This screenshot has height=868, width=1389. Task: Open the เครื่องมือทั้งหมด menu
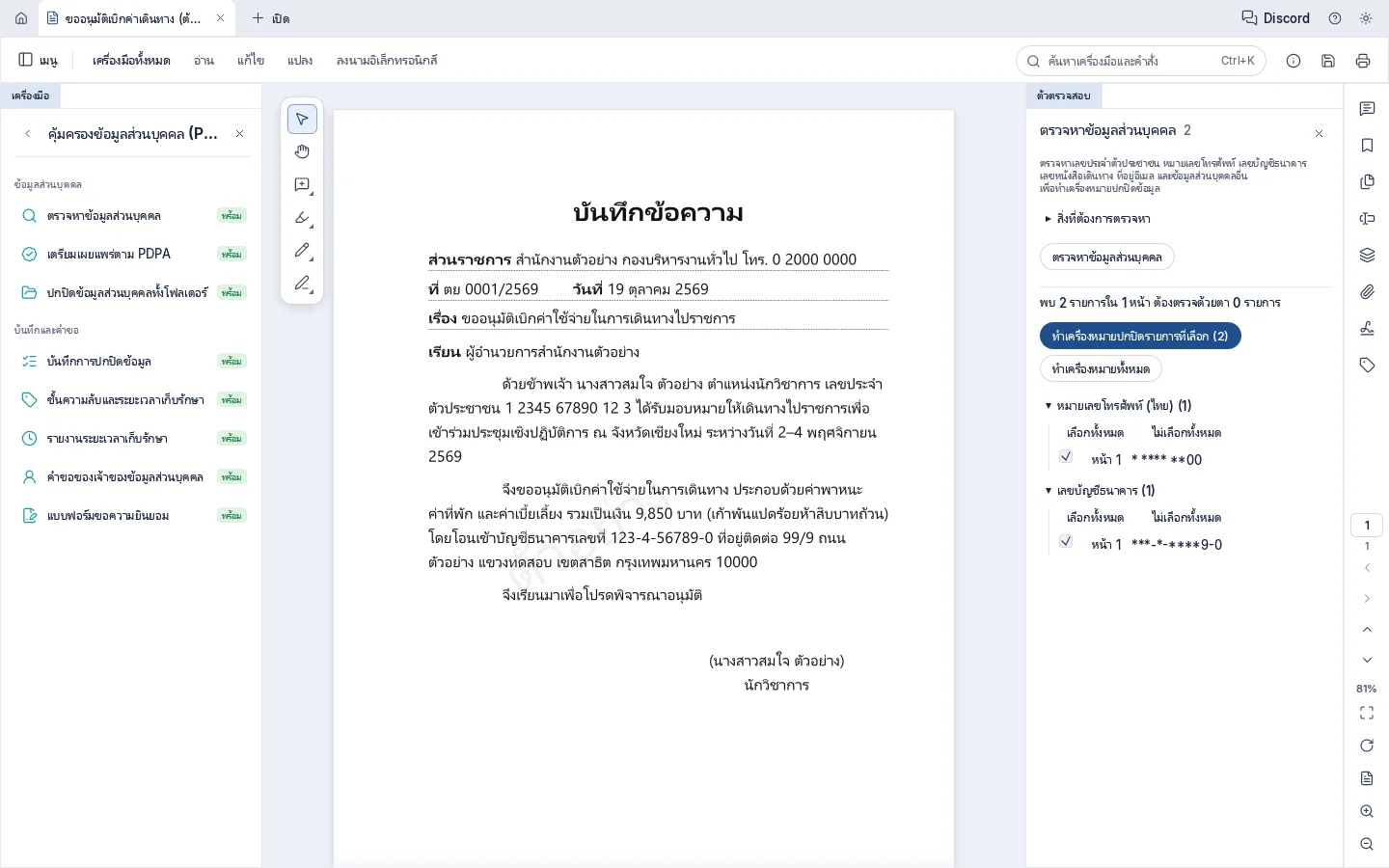(x=131, y=61)
